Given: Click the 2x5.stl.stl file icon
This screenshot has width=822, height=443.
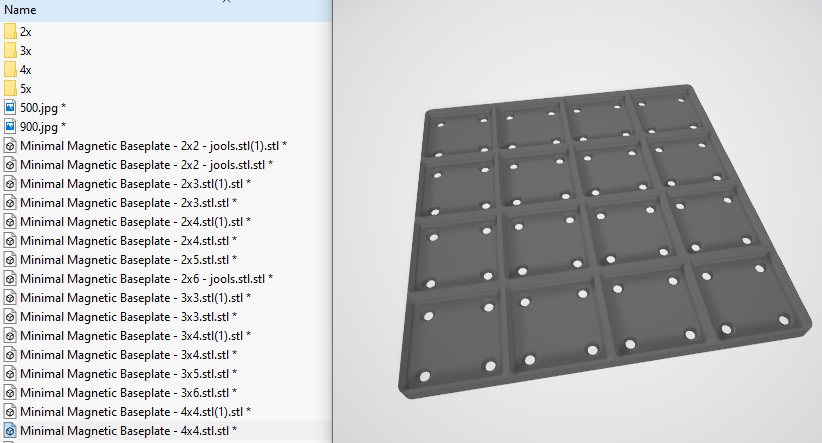Looking at the screenshot, I should [10, 260].
